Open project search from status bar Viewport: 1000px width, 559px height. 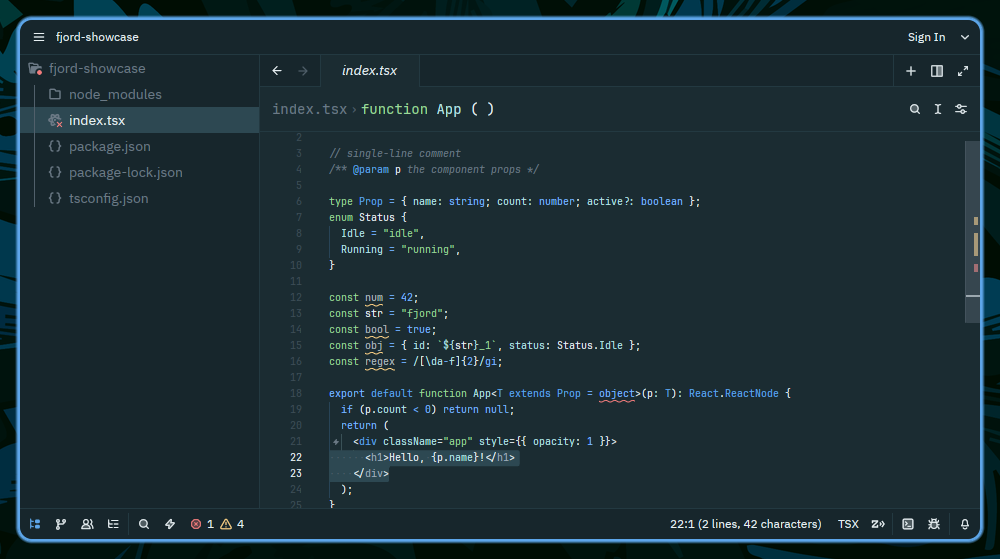144,524
